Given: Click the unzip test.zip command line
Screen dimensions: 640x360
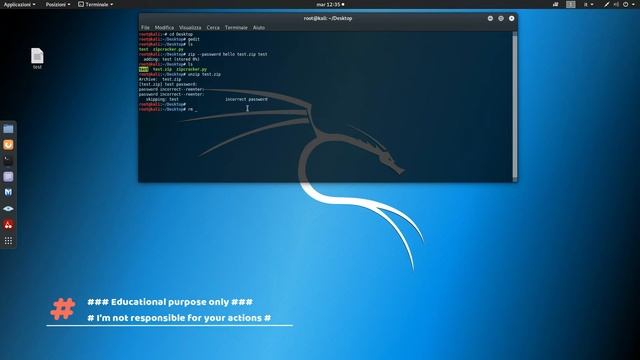Looking at the screenshot, I should click(x=180, y=74).
